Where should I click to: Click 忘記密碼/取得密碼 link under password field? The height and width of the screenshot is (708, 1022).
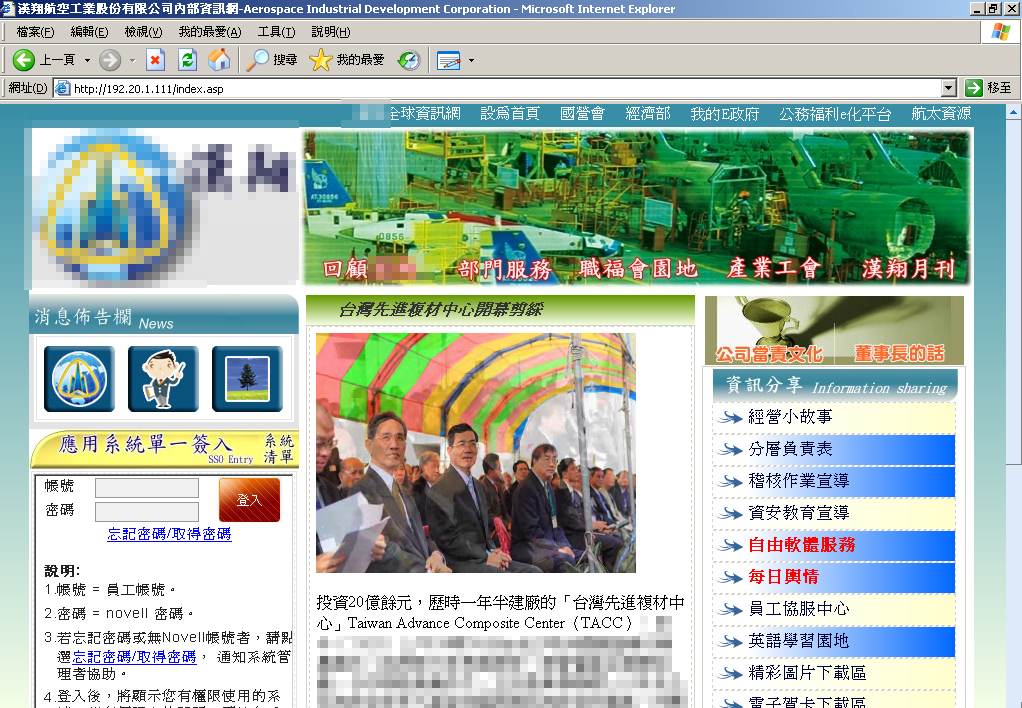click(x=169, y=534)
